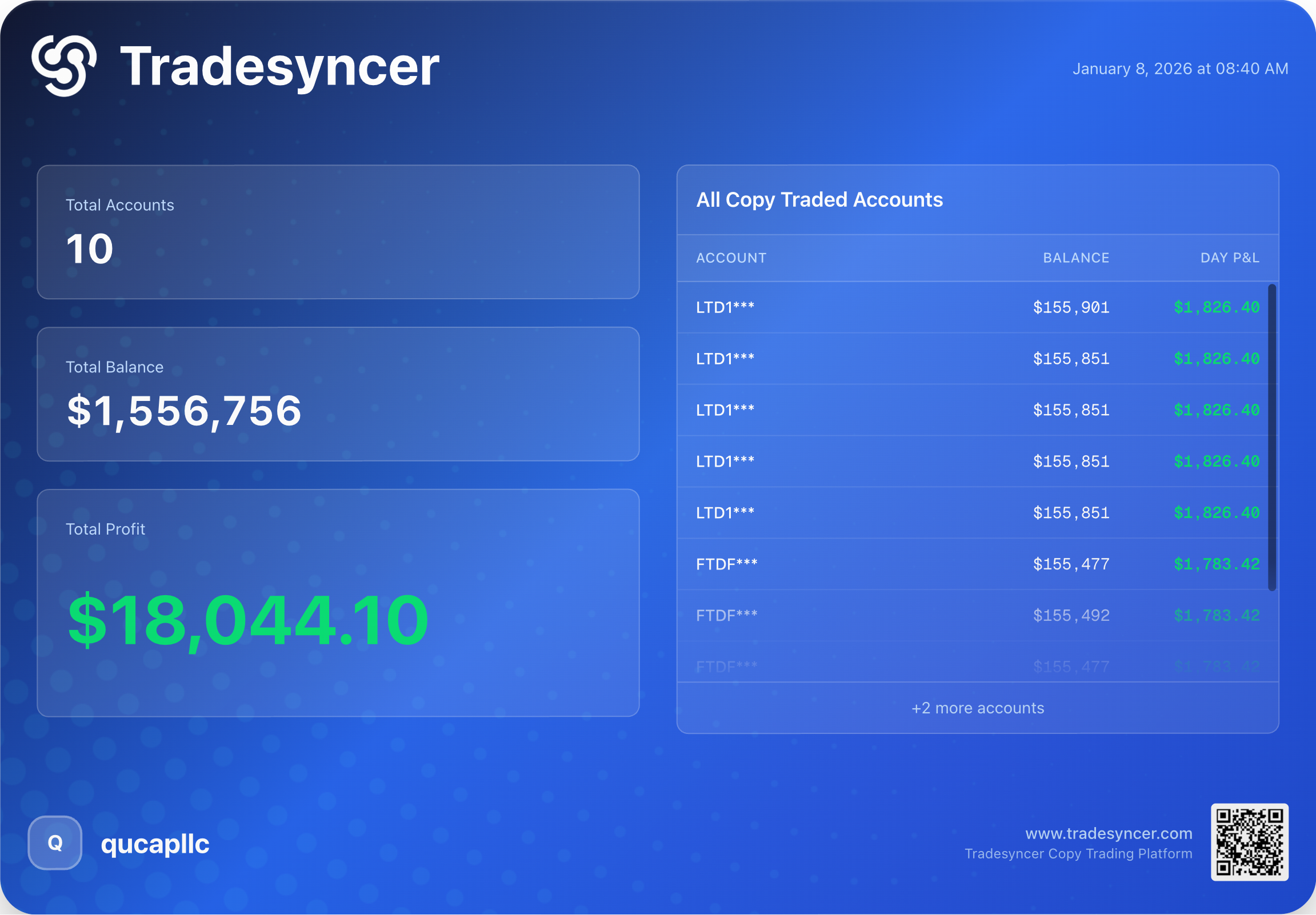This screenshot has height=915, width=1316.
Task: Click the Tradesyncer Copy Trading Platform caption
Action: 1078,854
